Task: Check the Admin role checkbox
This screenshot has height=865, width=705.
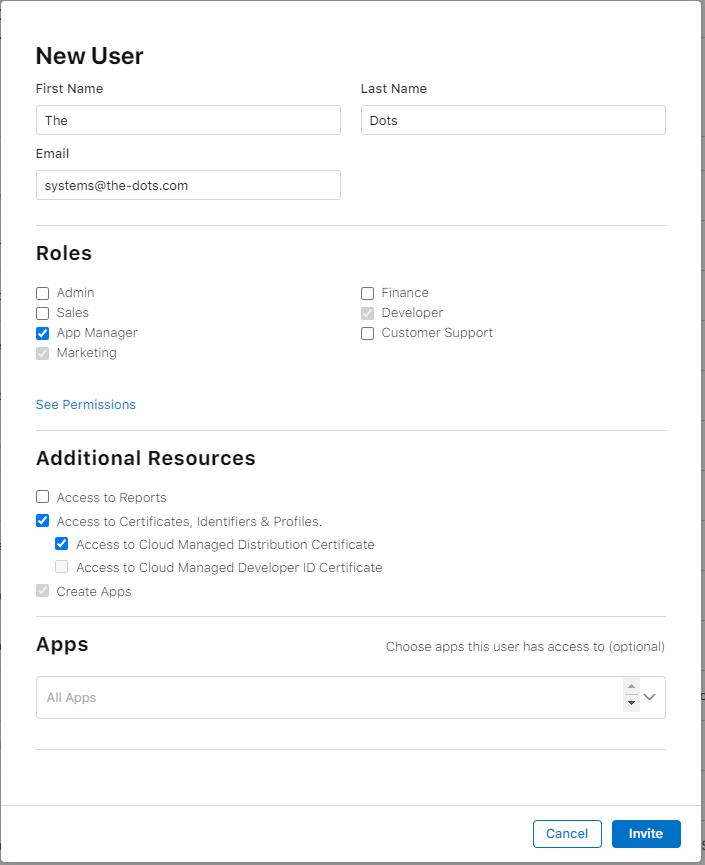Action: 42,293
